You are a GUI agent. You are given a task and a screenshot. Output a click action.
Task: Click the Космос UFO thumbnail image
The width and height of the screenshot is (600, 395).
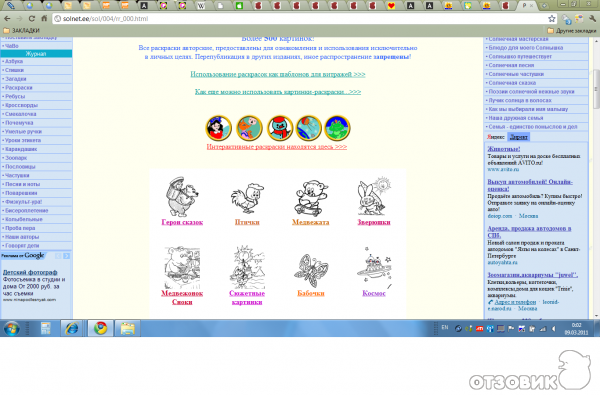374,267
